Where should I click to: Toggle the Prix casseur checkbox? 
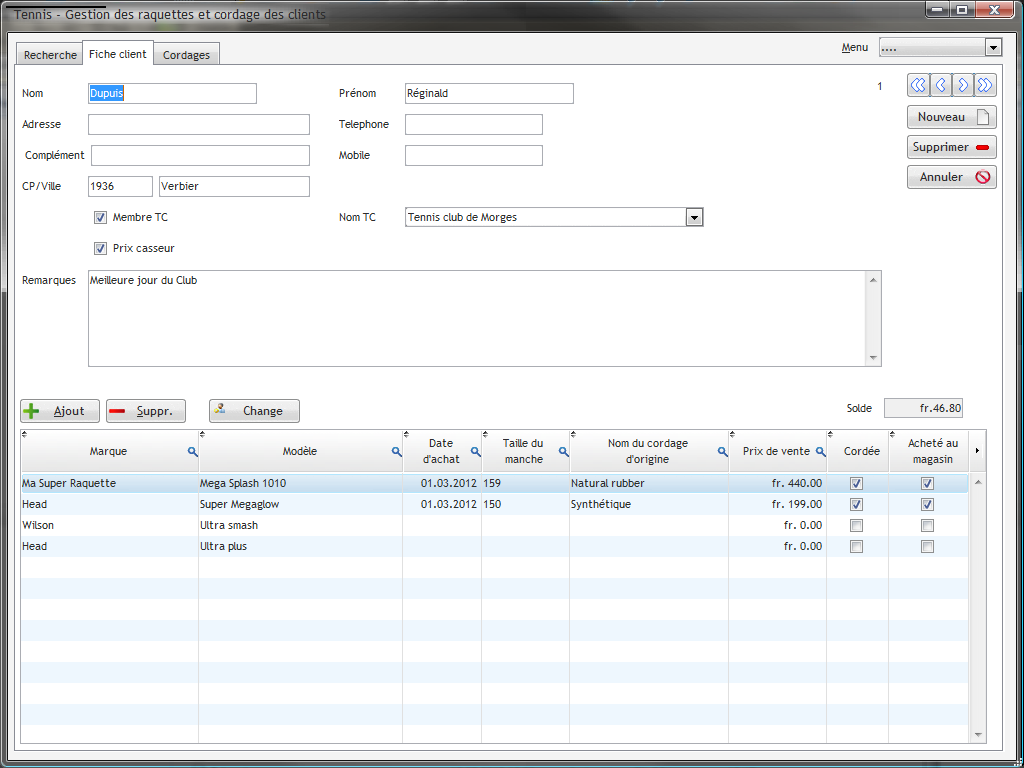(x=100, y=248)
